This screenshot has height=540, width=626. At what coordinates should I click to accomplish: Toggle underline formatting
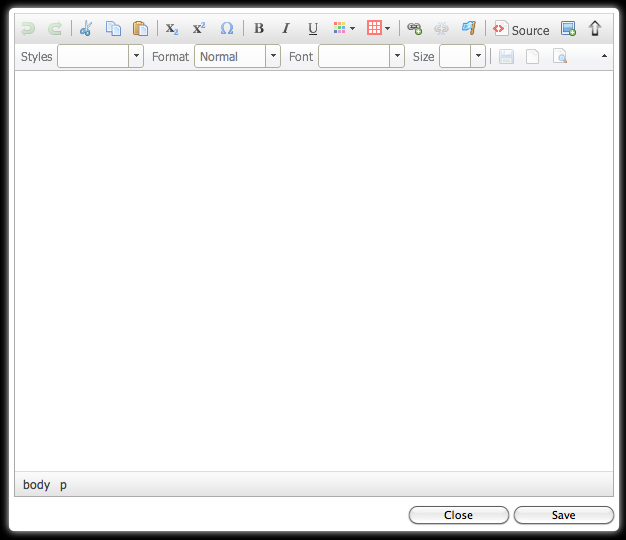[x=313, y=29]
